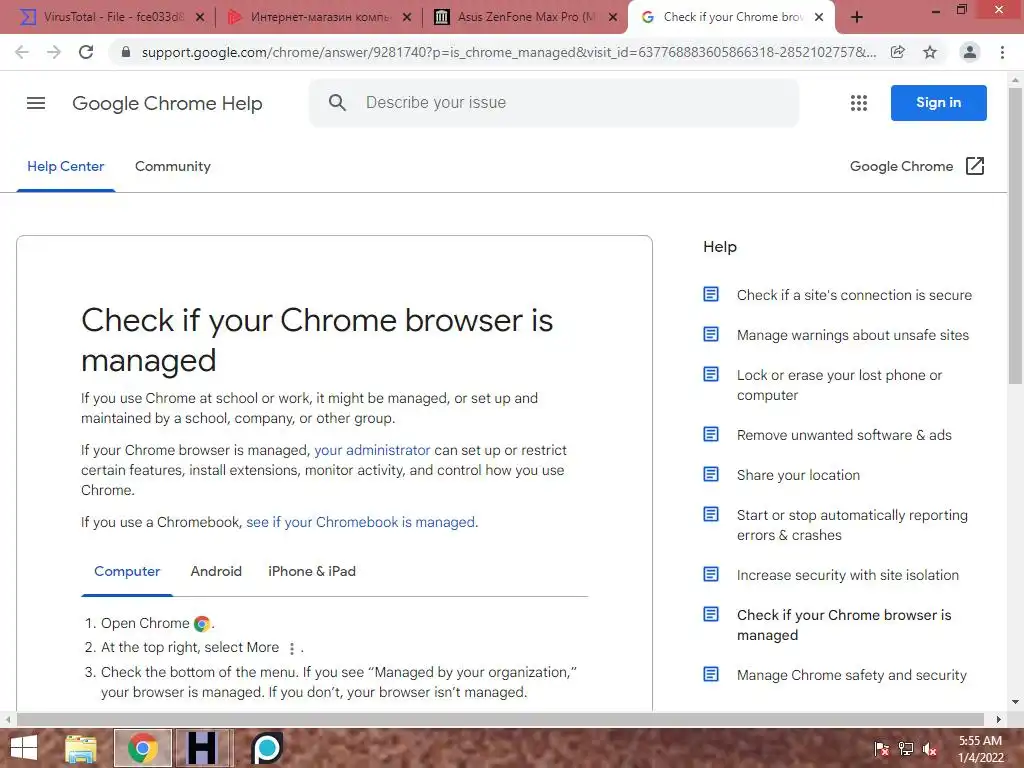
Task: Open 'Start or stop automatically reporting errors' article
Action: [852, 525]
